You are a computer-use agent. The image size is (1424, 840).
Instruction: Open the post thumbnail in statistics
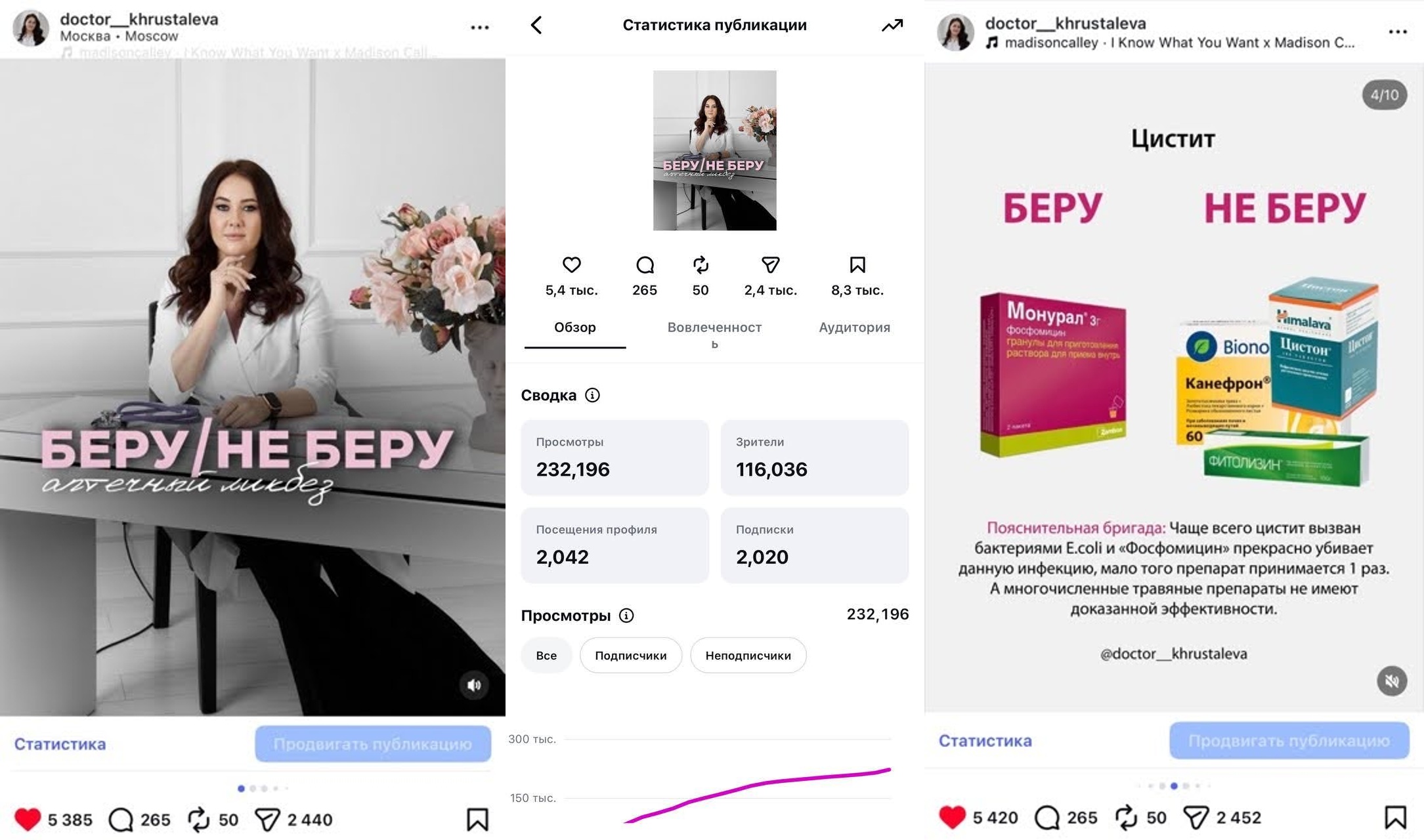click(714, 150)
